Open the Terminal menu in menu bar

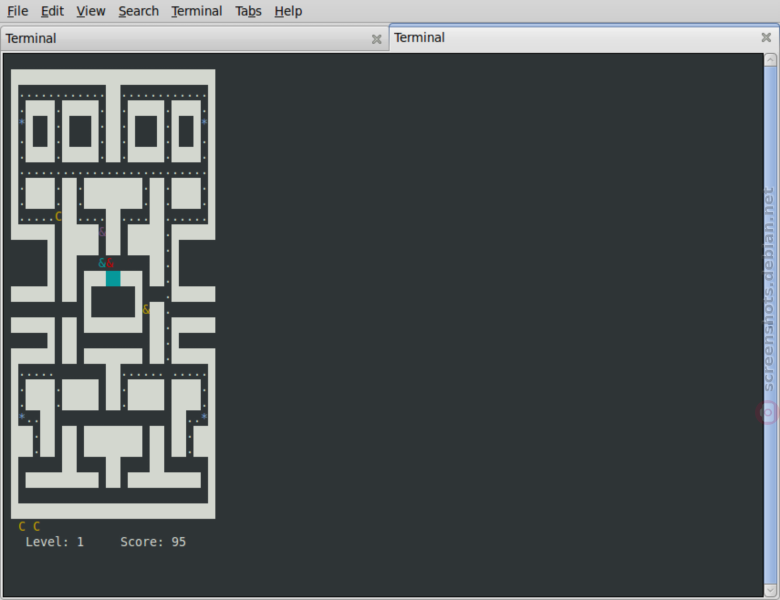pos(196,11)
